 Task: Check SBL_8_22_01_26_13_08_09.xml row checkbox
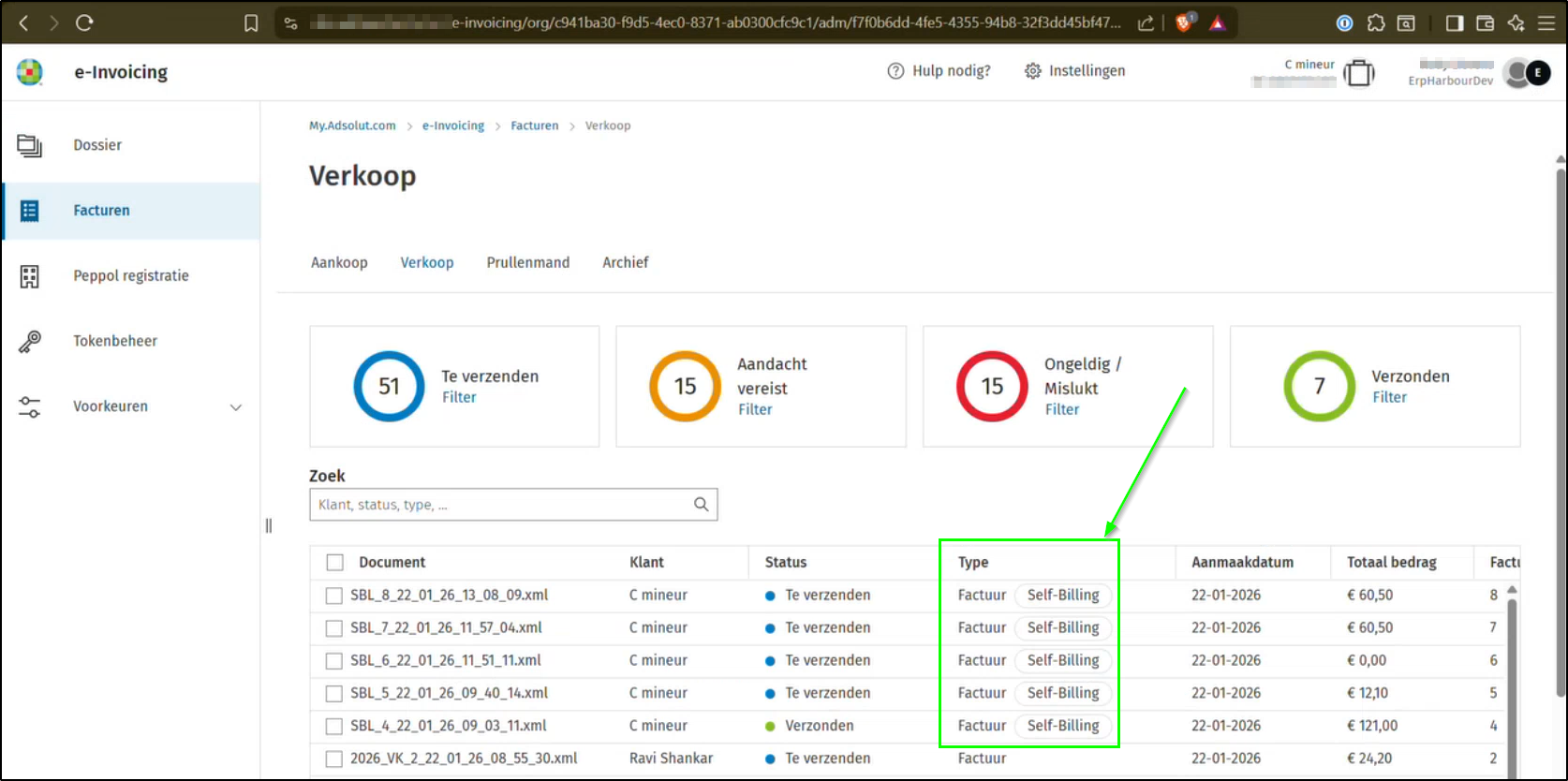coord(334,596)
